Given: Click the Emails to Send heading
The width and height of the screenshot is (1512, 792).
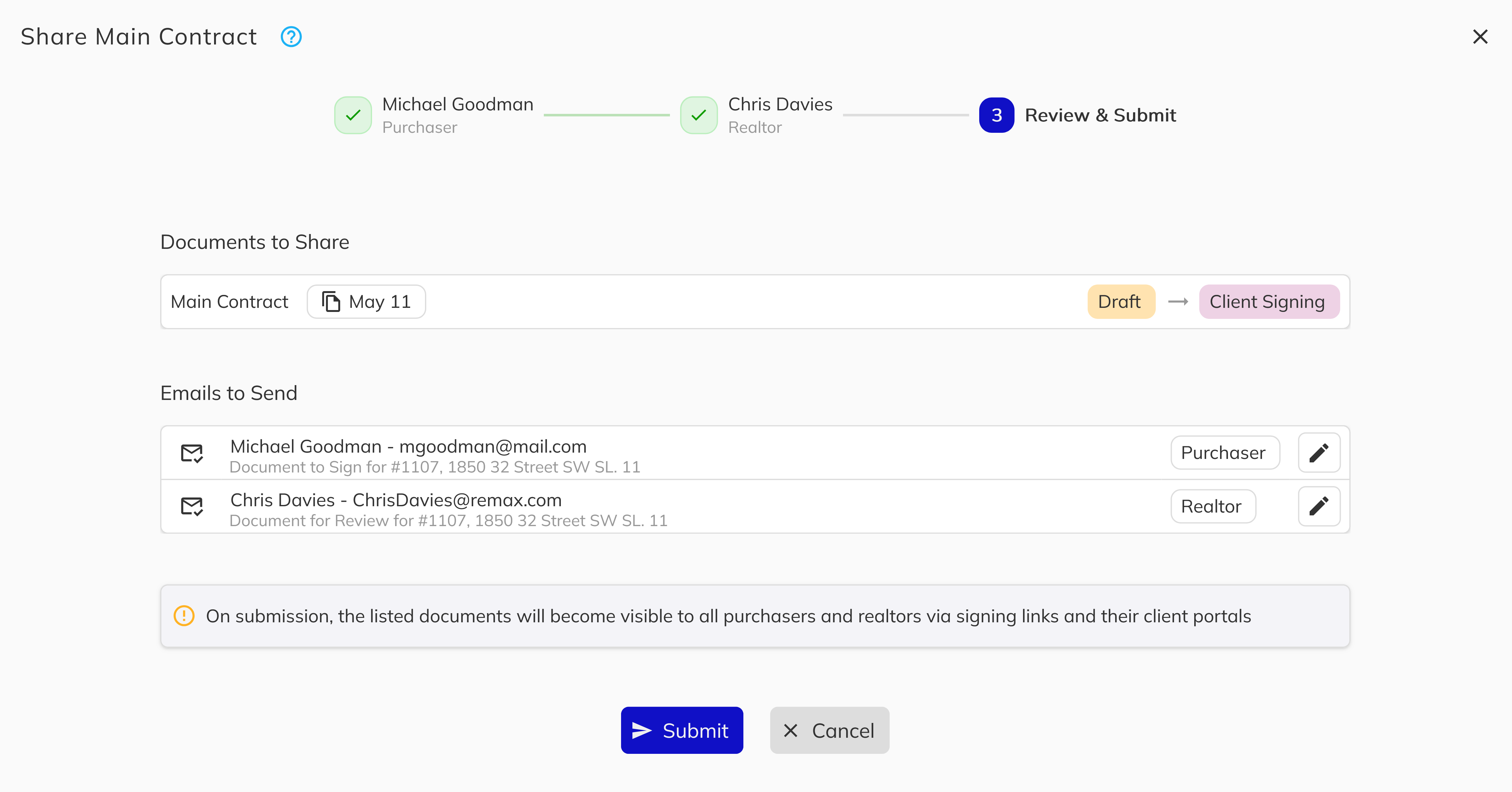Looking at the screenshot, I should click(229, 393).
